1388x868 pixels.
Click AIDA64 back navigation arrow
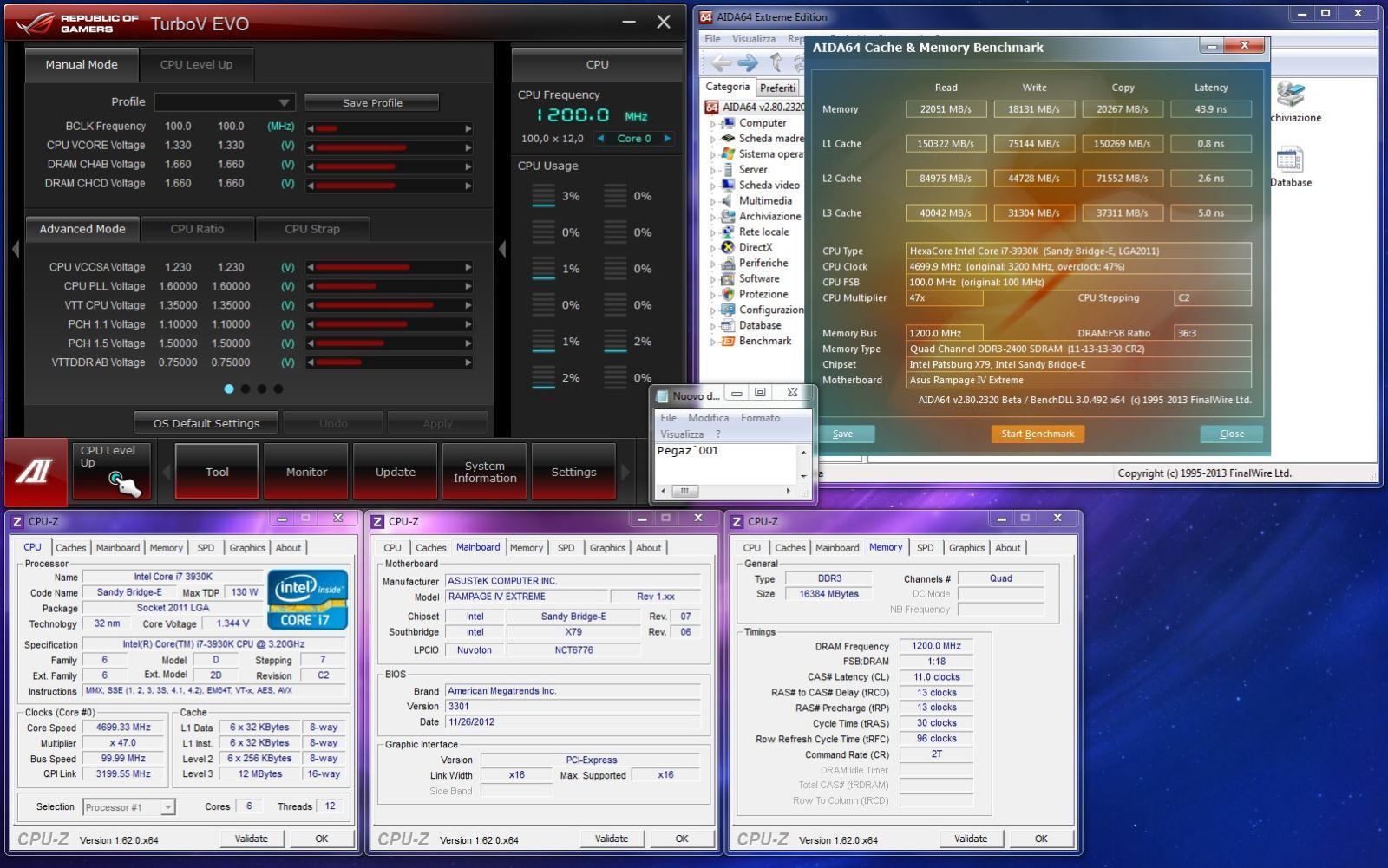(x=721, y=63)
